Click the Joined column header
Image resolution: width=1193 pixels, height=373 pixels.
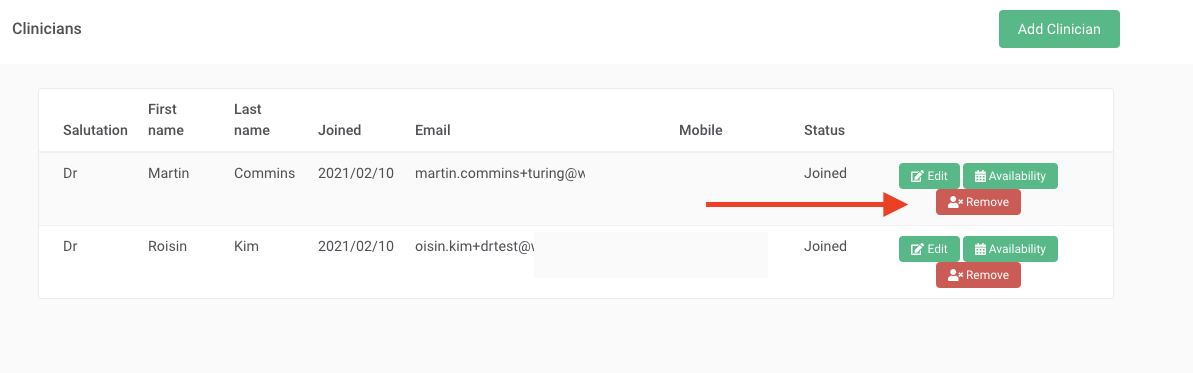pos(339,130)
